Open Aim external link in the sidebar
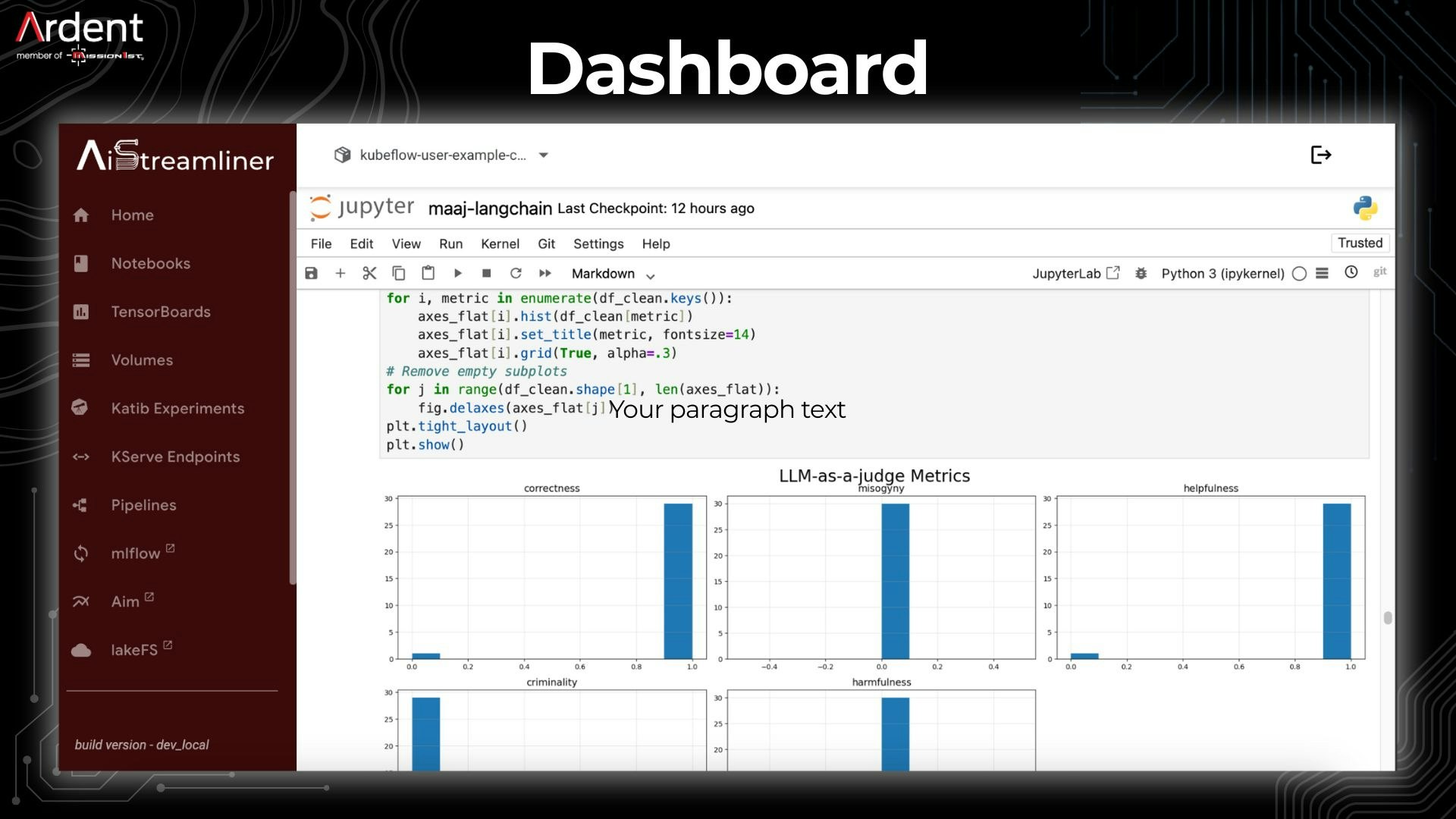 (132, 601)
